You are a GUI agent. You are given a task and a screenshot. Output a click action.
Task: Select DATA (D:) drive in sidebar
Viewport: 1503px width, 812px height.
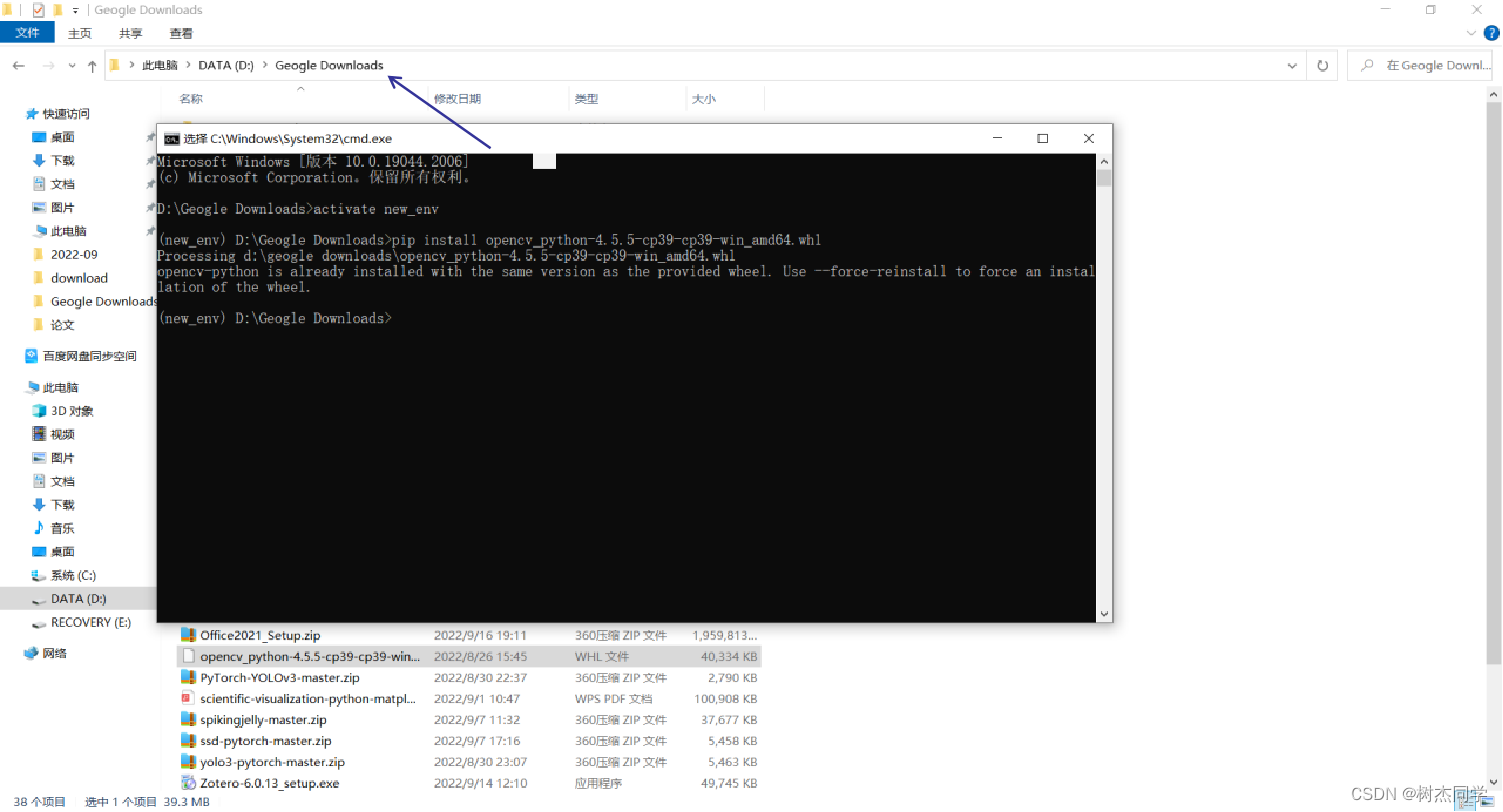(x=78, y=599)
